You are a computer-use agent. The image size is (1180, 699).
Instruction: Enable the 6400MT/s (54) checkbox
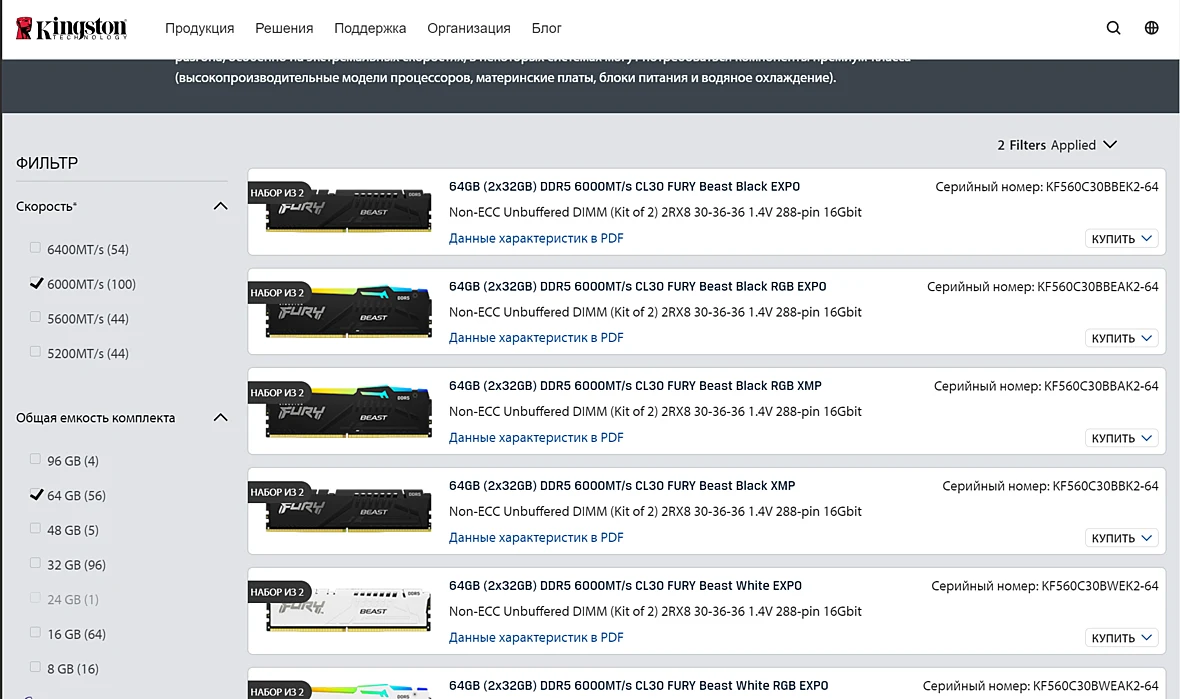pyautogui.click(x=35, y=248)
